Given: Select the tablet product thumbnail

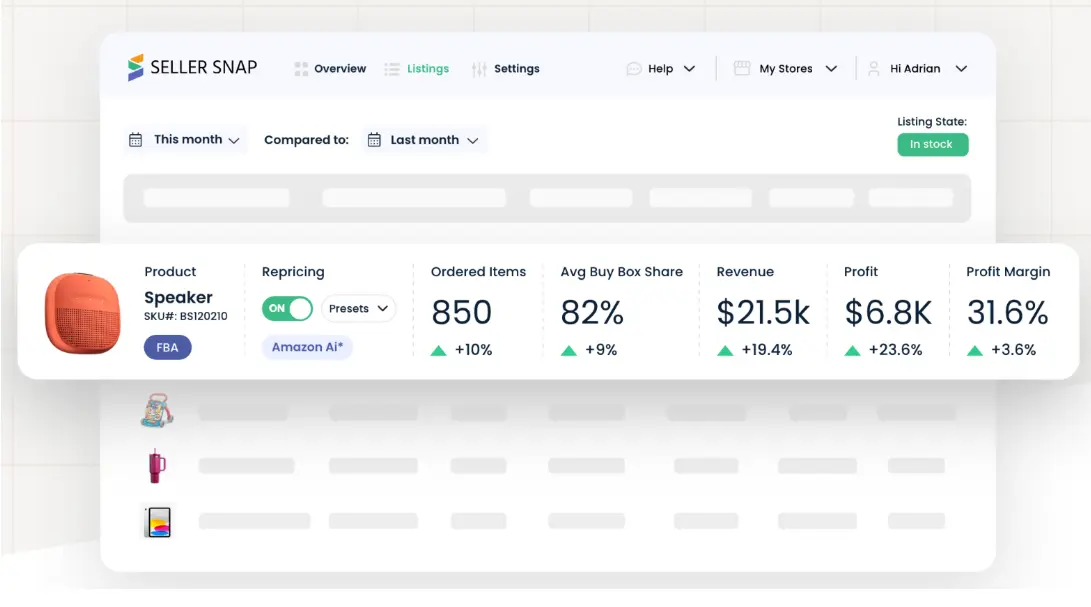Looking at the screenshot, I should pos(158,522).
